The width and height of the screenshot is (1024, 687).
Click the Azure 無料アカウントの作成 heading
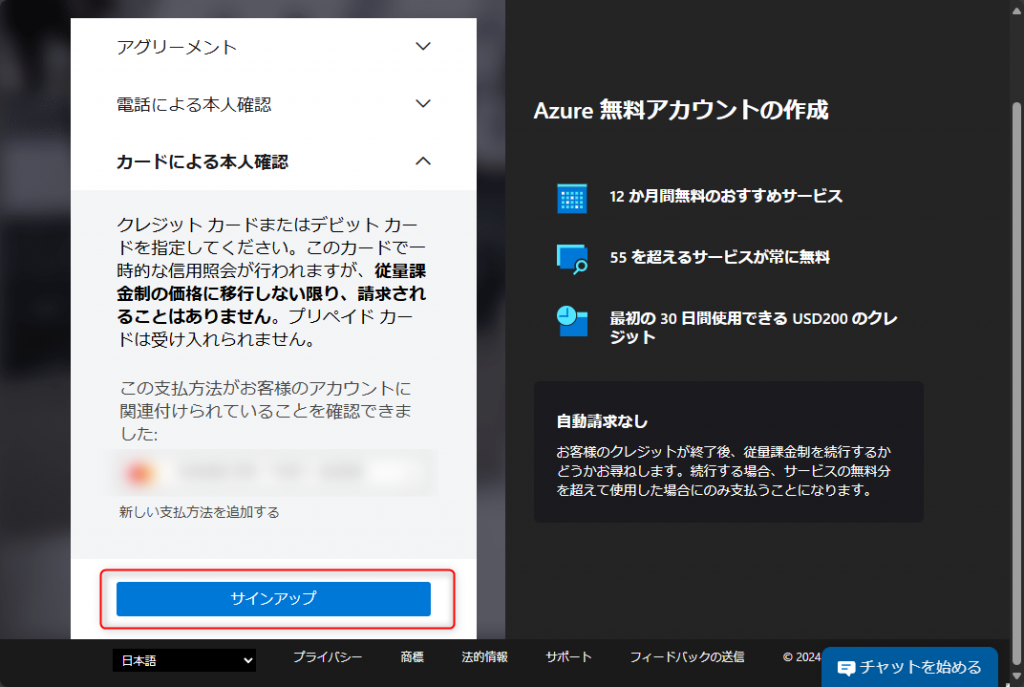pos(681,110)
